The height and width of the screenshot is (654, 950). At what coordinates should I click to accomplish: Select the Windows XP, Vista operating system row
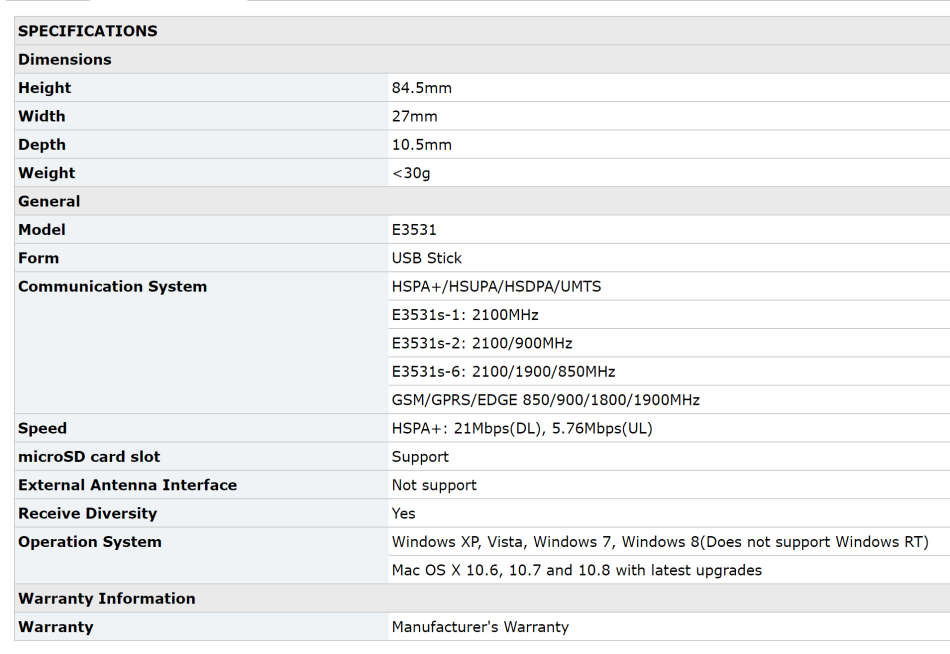660,542
